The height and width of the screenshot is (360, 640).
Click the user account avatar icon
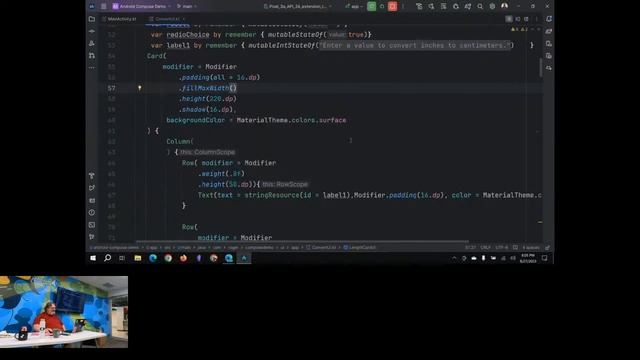coord(504,6)
